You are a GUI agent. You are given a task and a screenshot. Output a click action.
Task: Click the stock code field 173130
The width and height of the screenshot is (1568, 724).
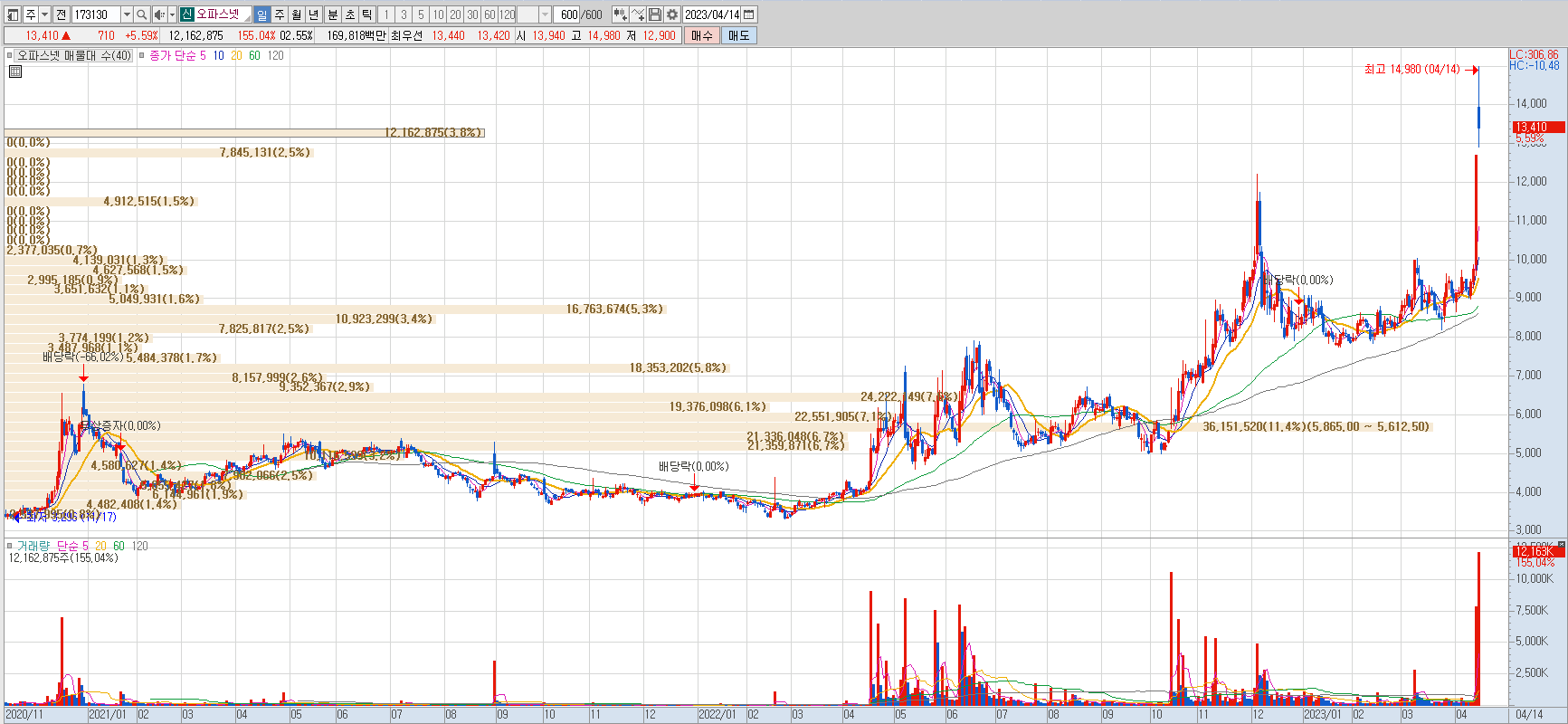(96, 14)
